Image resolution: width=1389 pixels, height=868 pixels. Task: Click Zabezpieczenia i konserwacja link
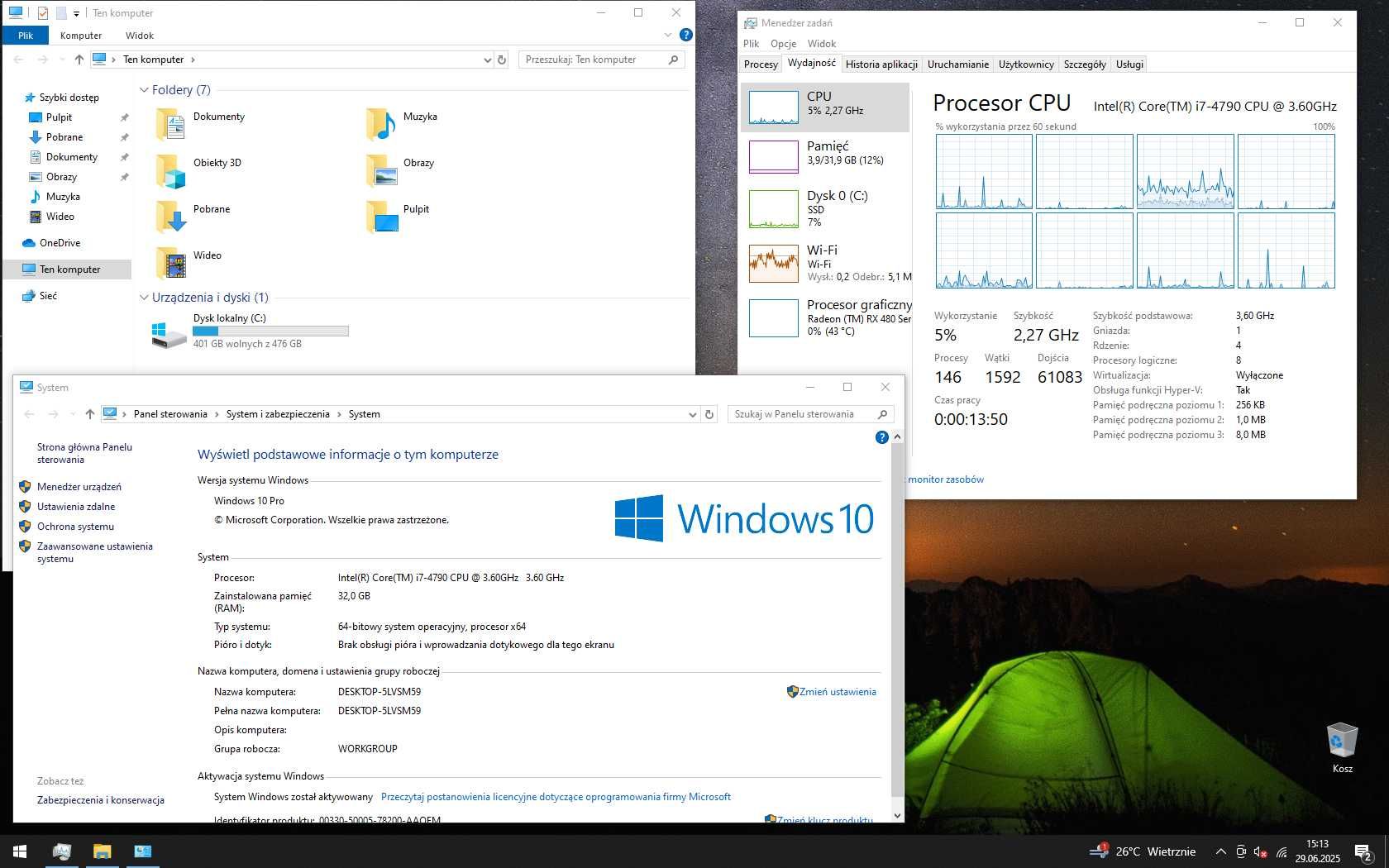click(100, 800)
